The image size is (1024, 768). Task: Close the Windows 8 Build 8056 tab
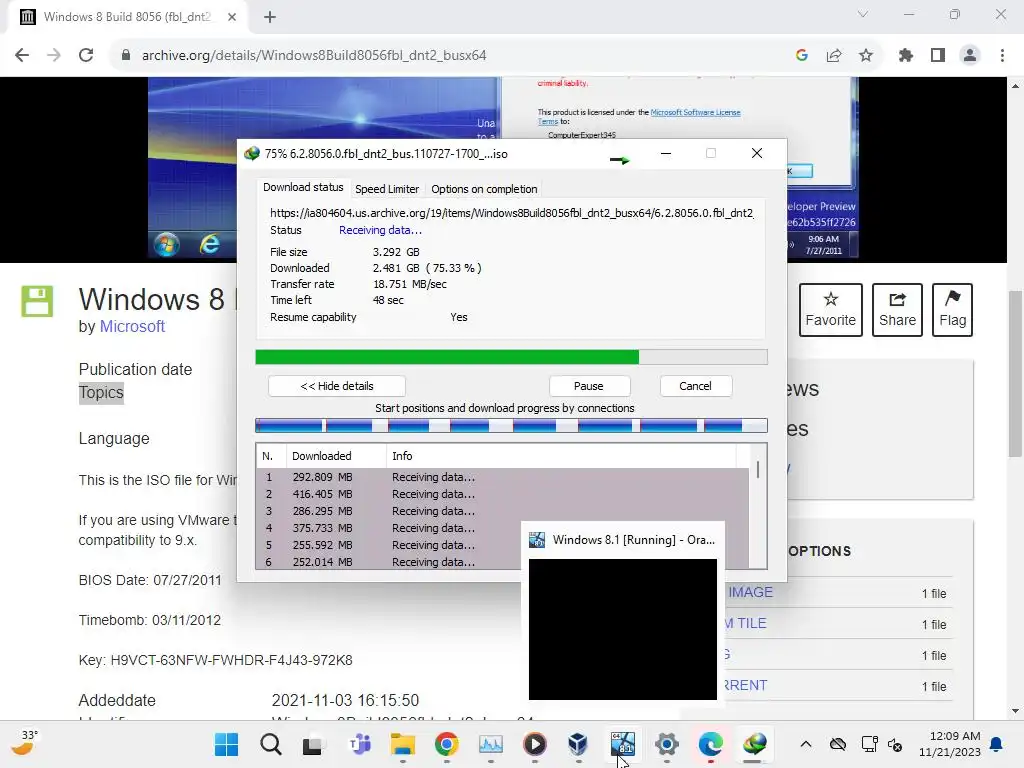(232, 17)
